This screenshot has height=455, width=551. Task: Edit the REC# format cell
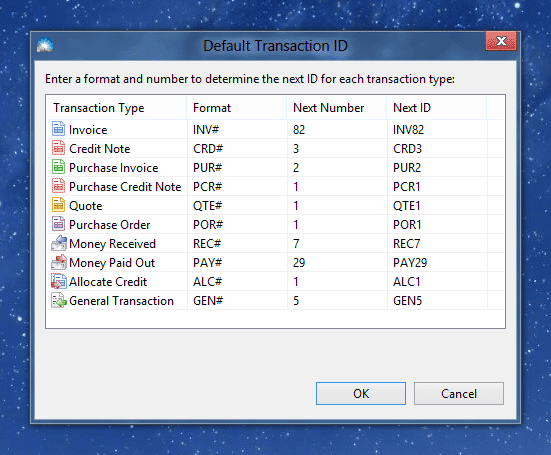point(237,243)
